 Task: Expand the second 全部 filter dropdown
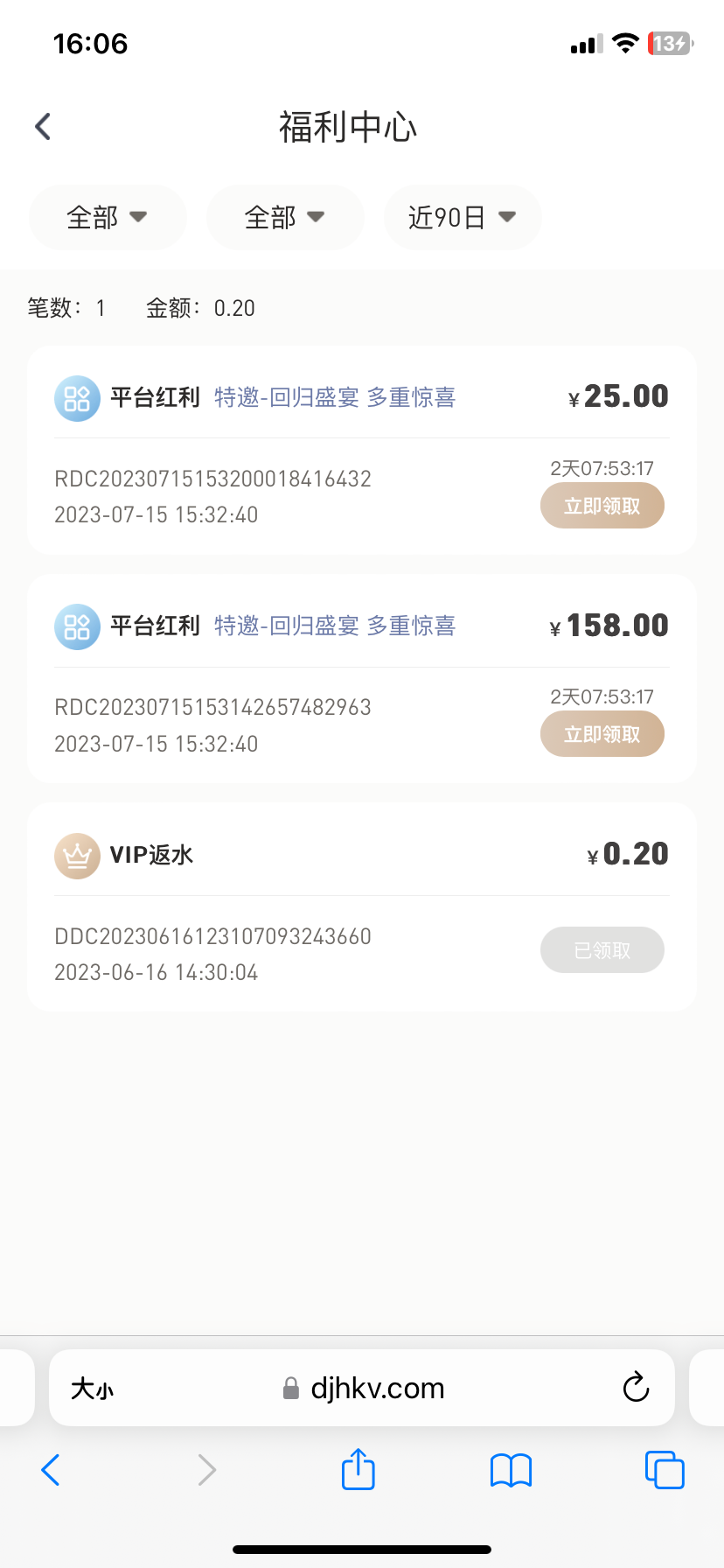(x=285, y=217)
